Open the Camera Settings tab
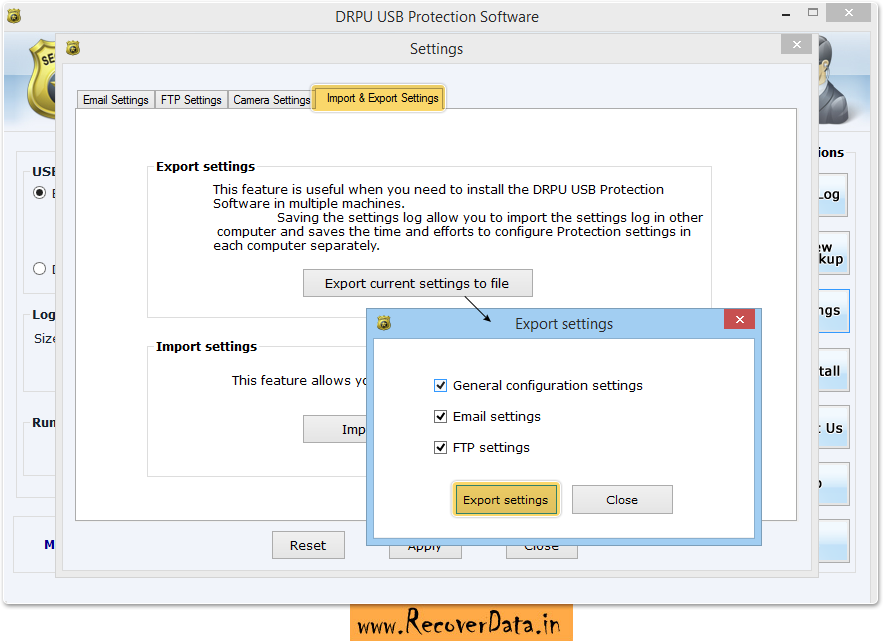Image resolution: width=883 pixels, height=641 pixels. tap(271, 100)
